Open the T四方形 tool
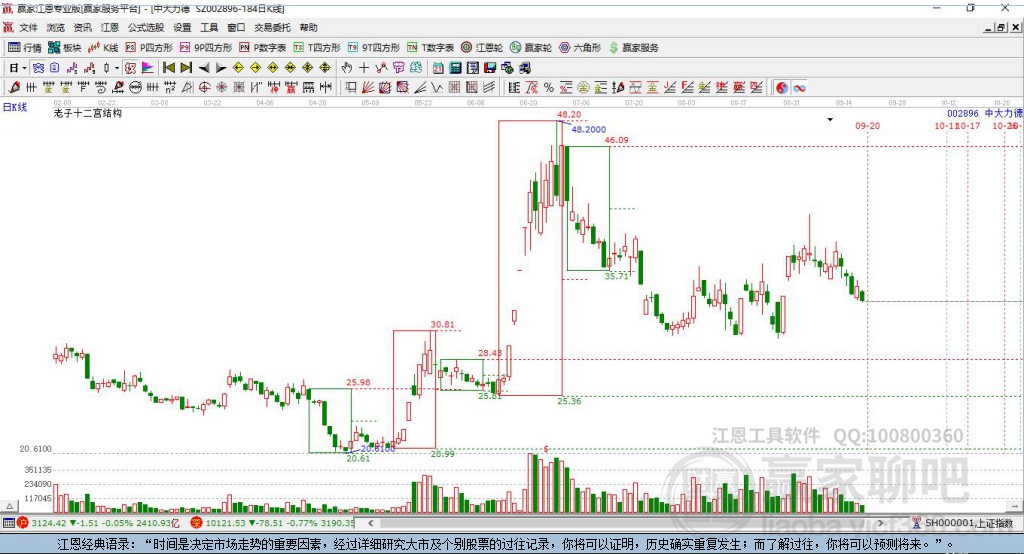 pyautogui.click(x=317, y=48)
